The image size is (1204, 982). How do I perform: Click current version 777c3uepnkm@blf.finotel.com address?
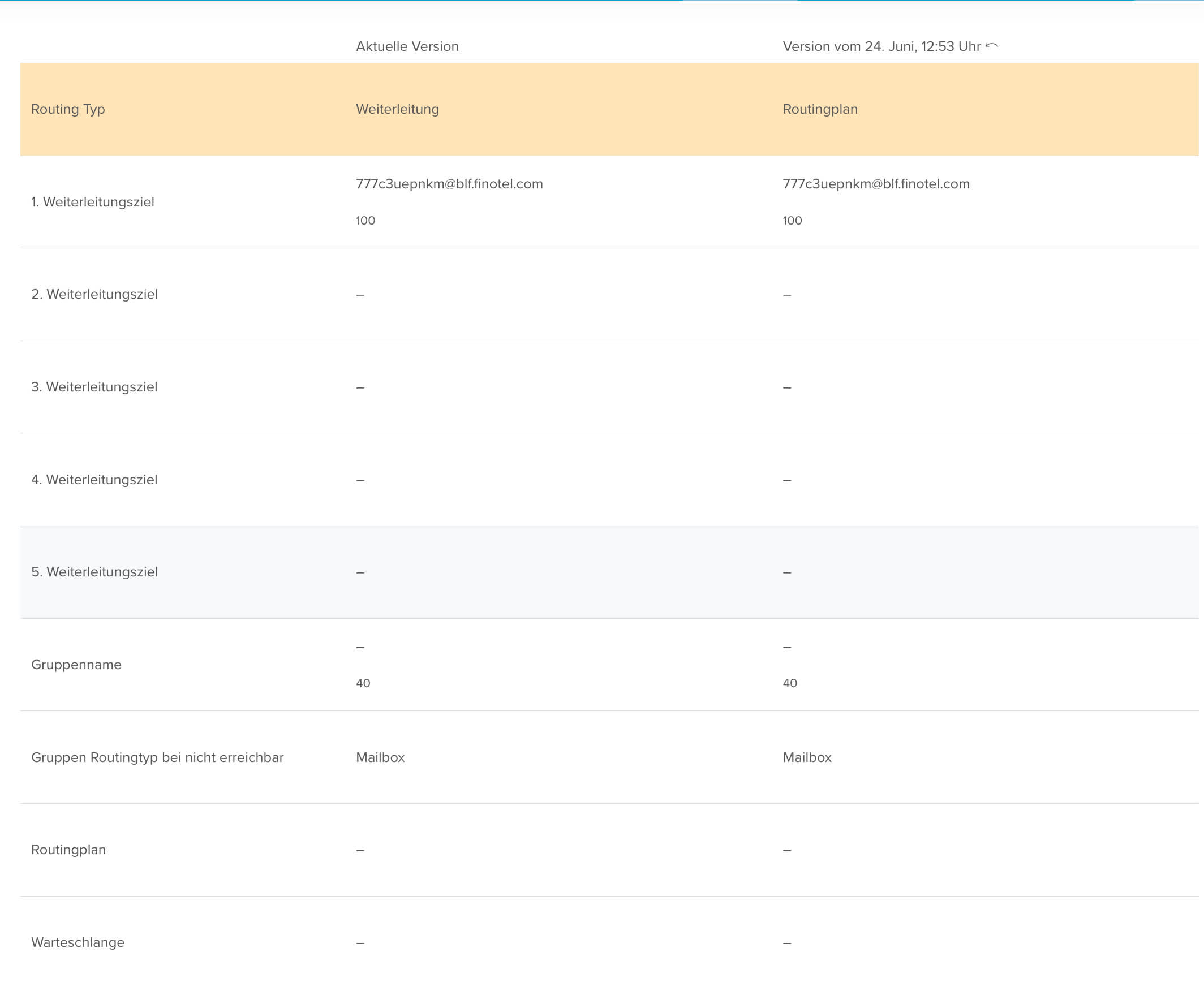[x=449, y=184]
